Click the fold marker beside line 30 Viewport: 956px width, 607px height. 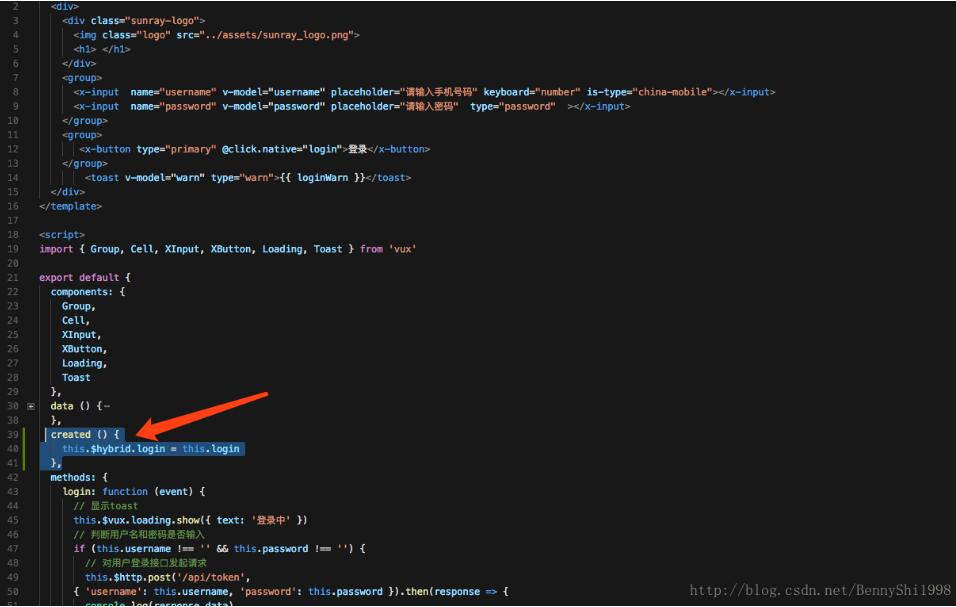pyautogui.click(x=32, y=406)
